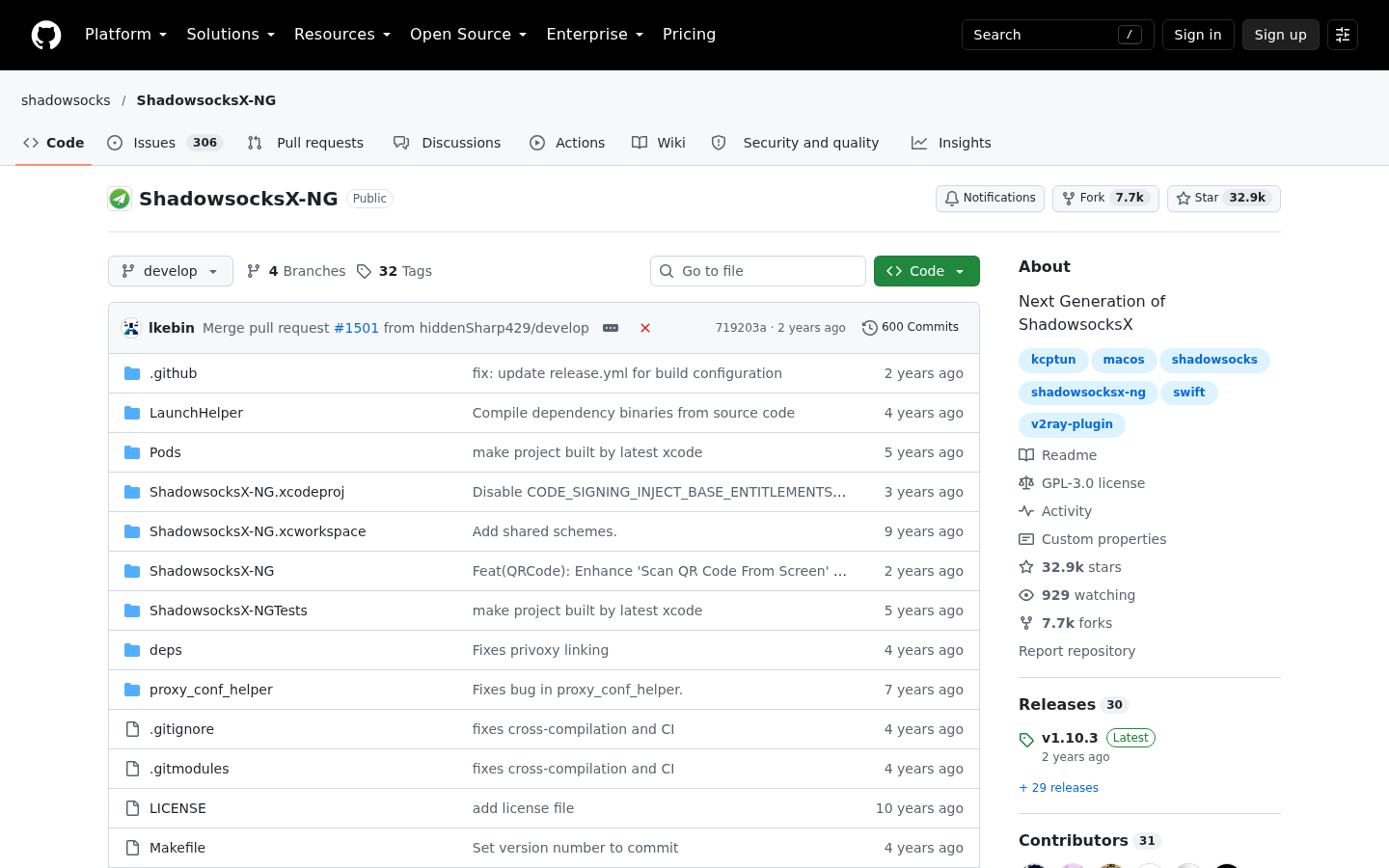Viewport: 1389px width, 868px height.
Task: Open the 32 Tags link
Action: tap(394, 271)
